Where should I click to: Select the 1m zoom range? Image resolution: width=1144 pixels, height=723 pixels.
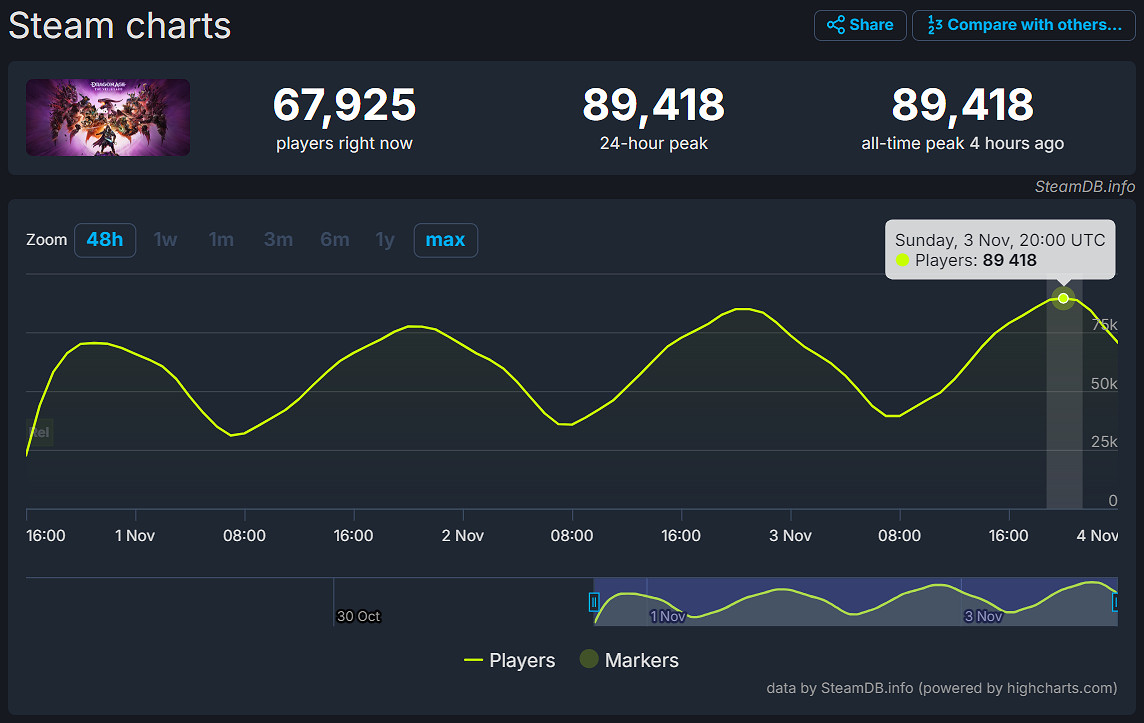(221, 240)
